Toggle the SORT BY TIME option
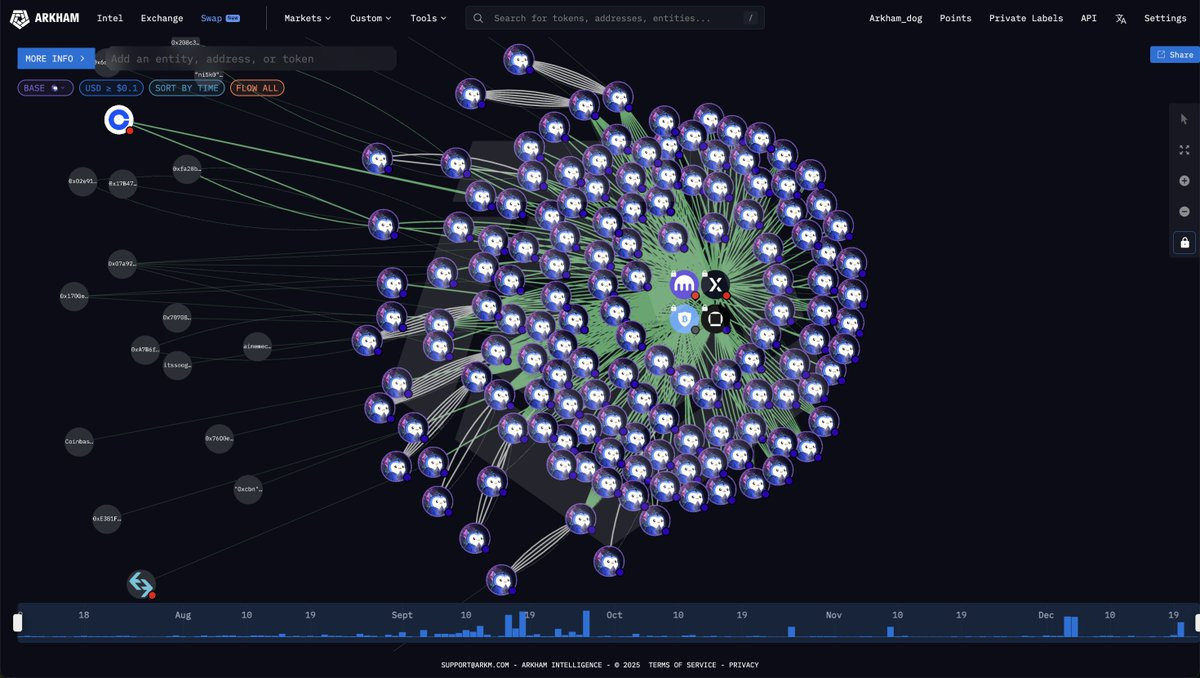Image resolution: width=1200 pixels, height=678 pixels. (187, 88)
